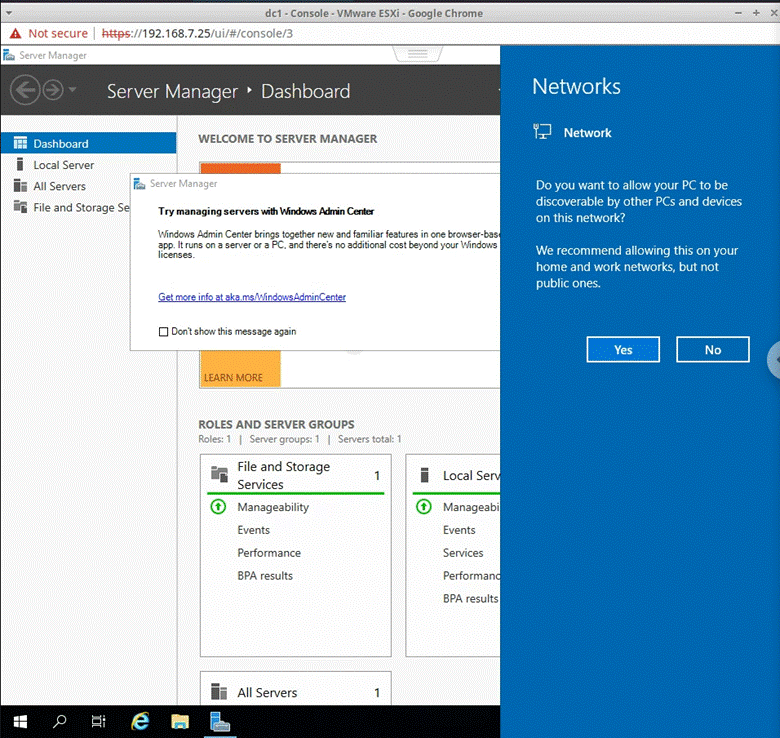Click LEARN MORE tile
Screen dimensions: 780x738
pyautogui.click(x=233, y=377)
